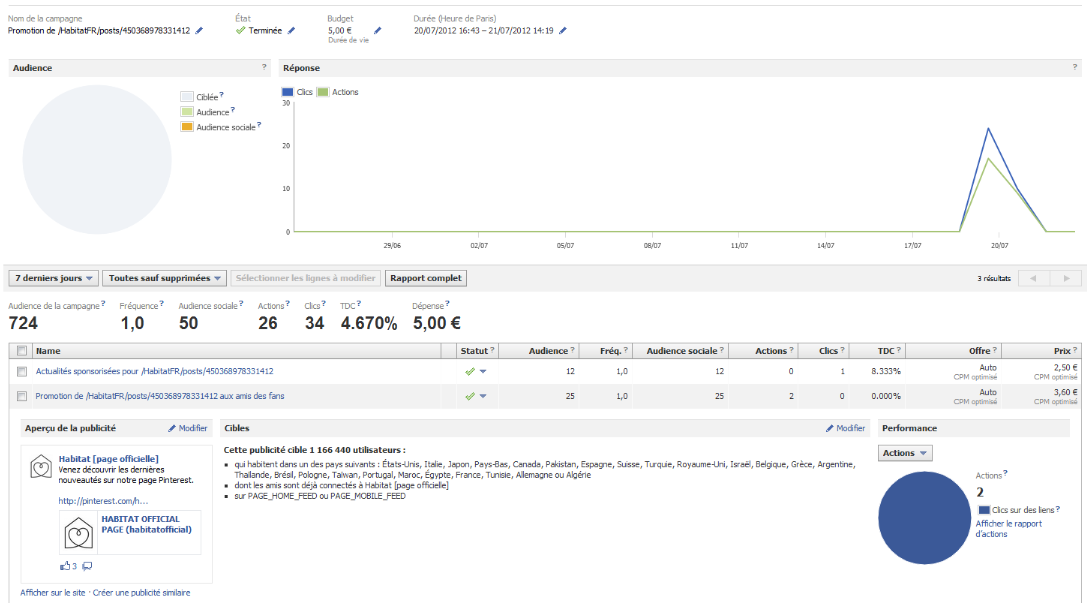Open the 7 derniers jours dropdown

53,278
